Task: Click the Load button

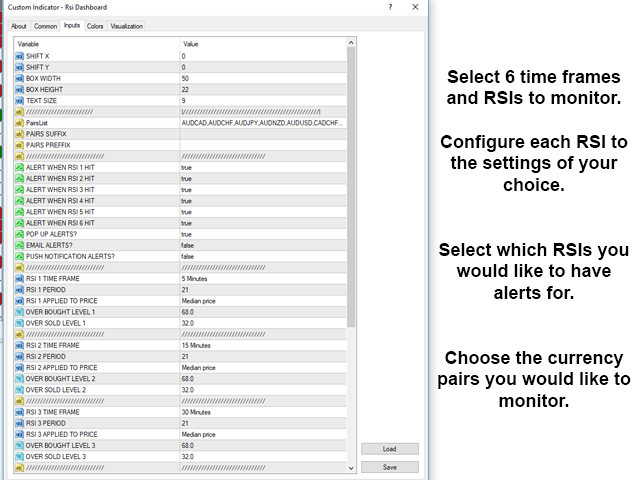Action: [x=390, y=449]
